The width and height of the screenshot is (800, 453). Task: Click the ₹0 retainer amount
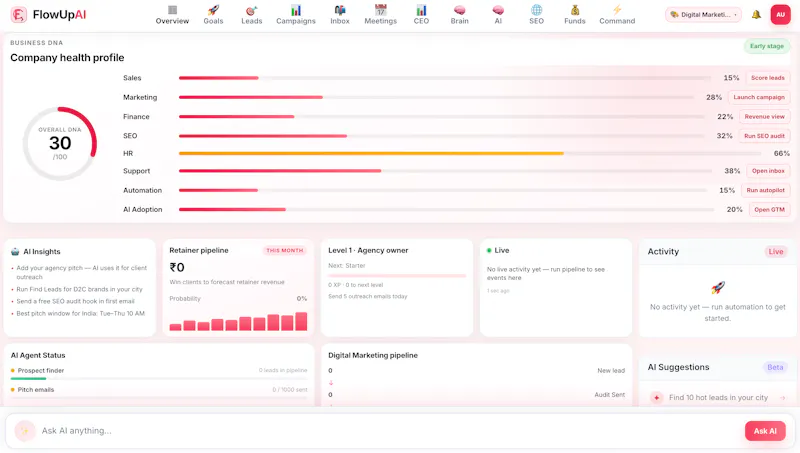click(x=177, y=267)
